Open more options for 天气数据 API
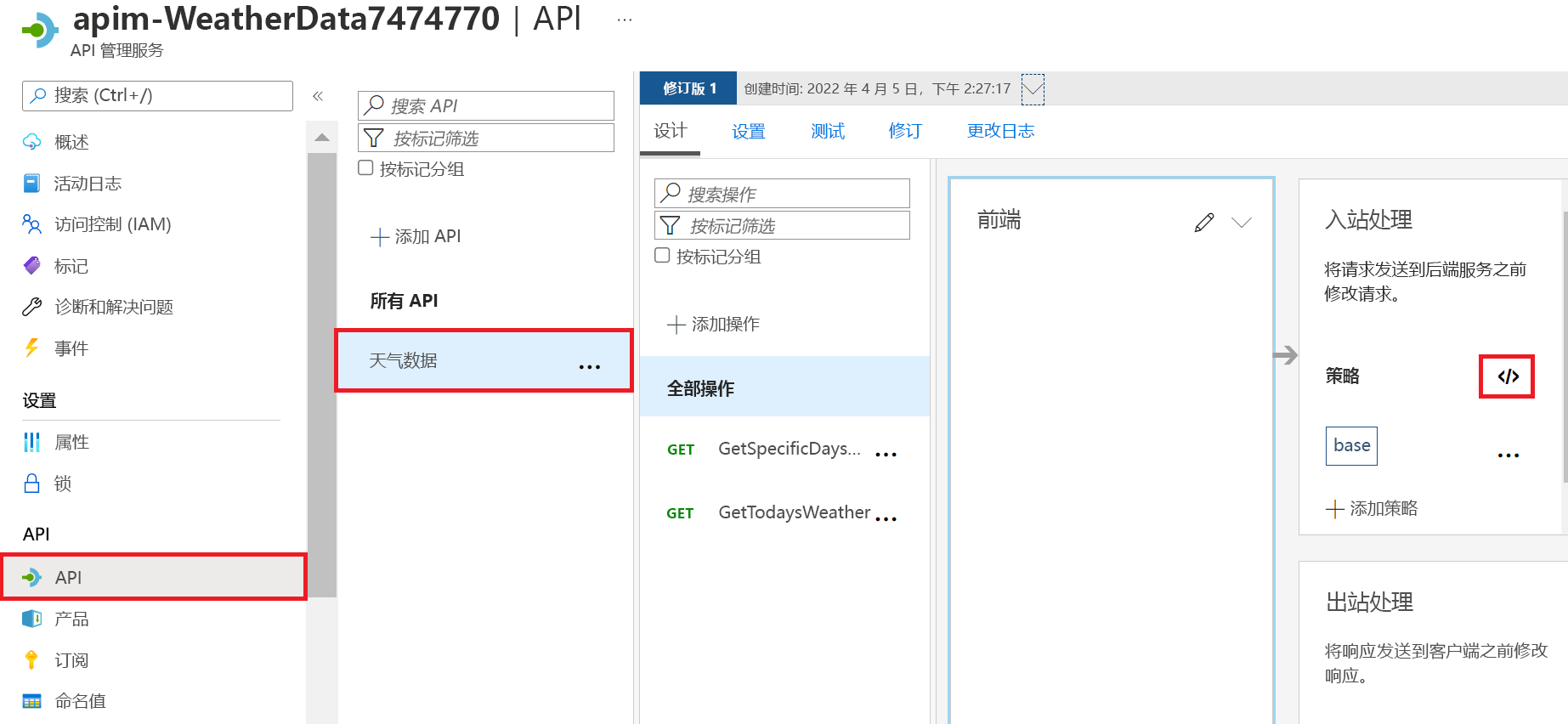 [x=589, y=366]
